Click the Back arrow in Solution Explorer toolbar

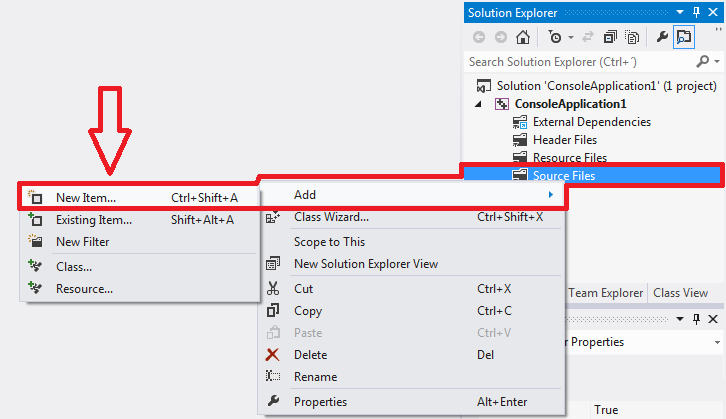(x=479, y=37)
